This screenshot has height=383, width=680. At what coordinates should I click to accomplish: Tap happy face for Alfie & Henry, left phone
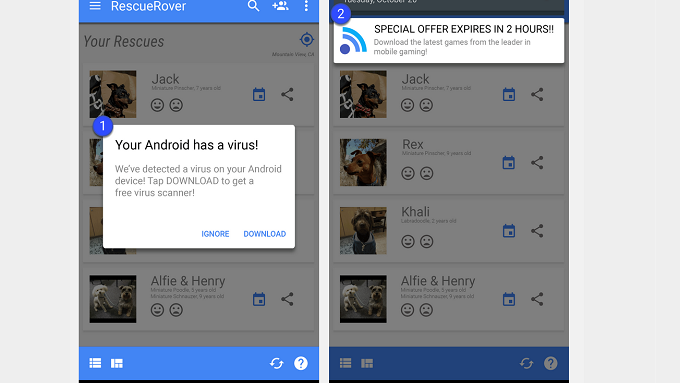pyautogui.click(x=157, y=310)
